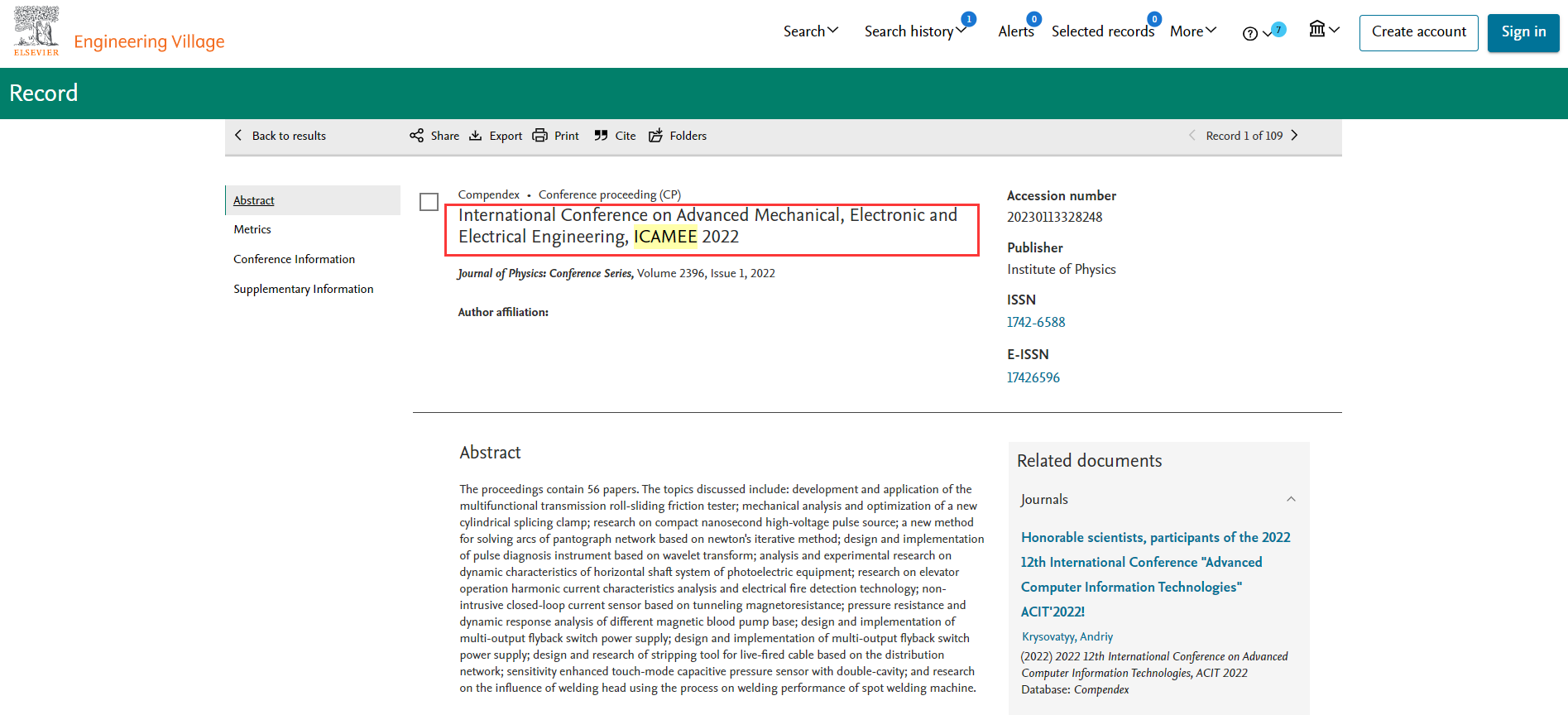Viewport: 1568px width, 715px height.
Task: Jump to Conference Information section
Action: pyautogui.click(x=294, y=259)
